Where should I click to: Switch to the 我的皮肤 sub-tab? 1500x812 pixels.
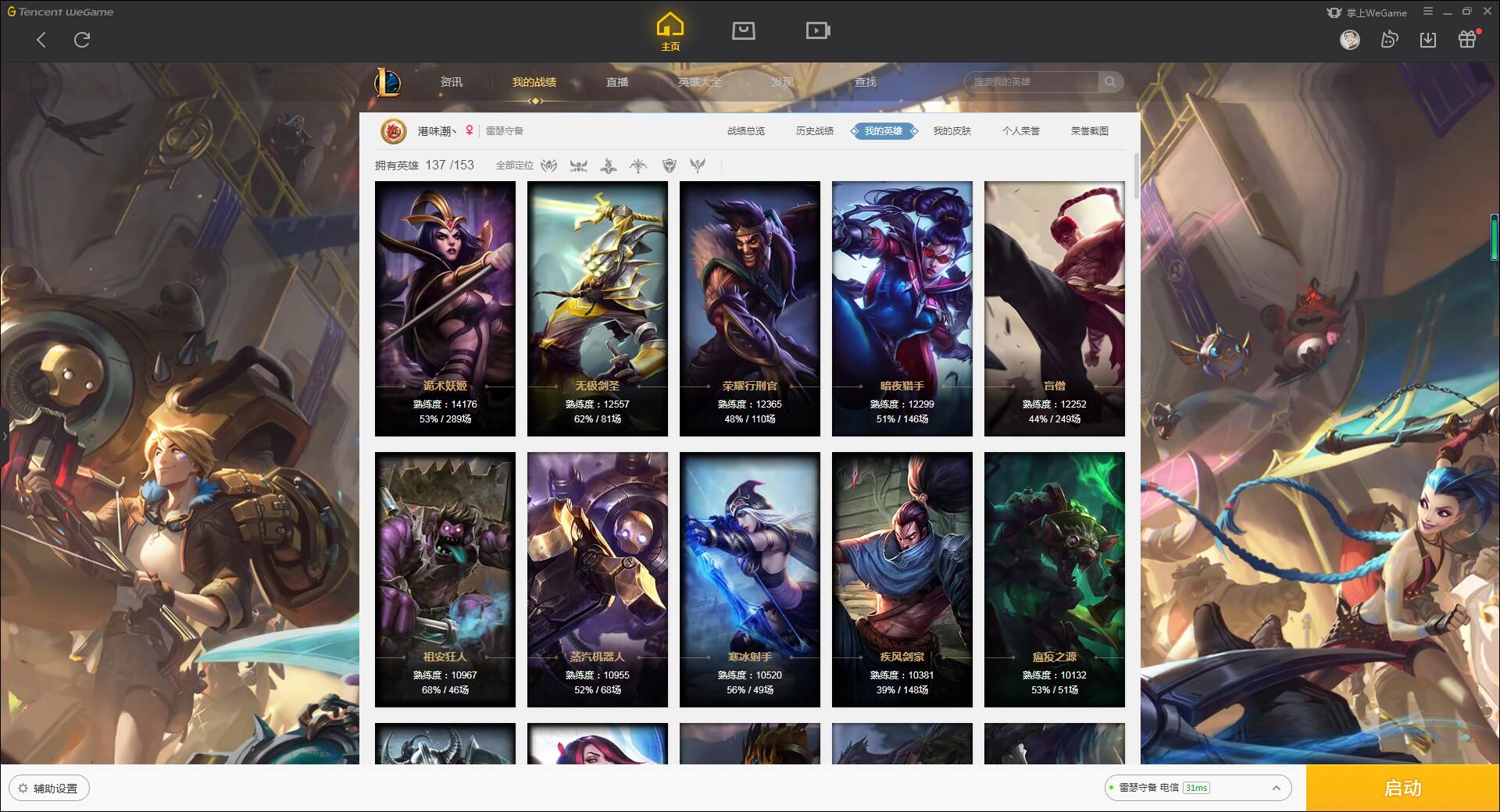point(952,131)
